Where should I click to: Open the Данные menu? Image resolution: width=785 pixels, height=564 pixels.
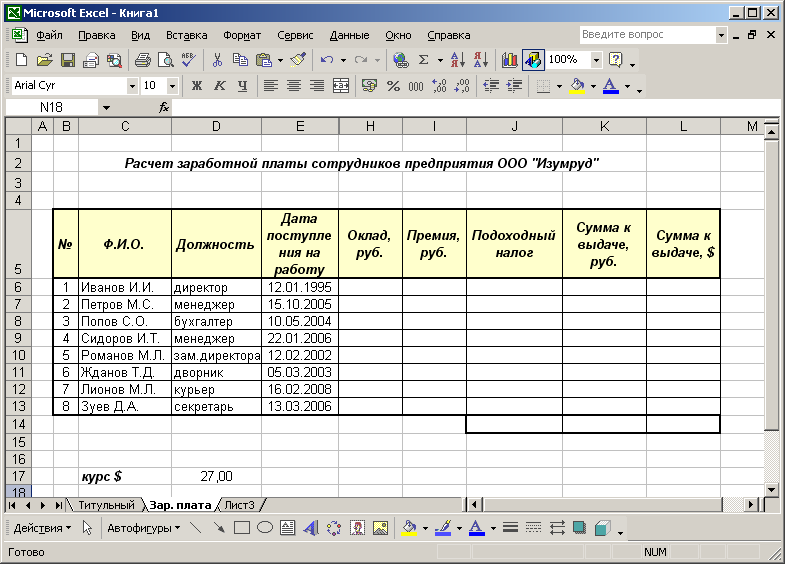(349, 36)
